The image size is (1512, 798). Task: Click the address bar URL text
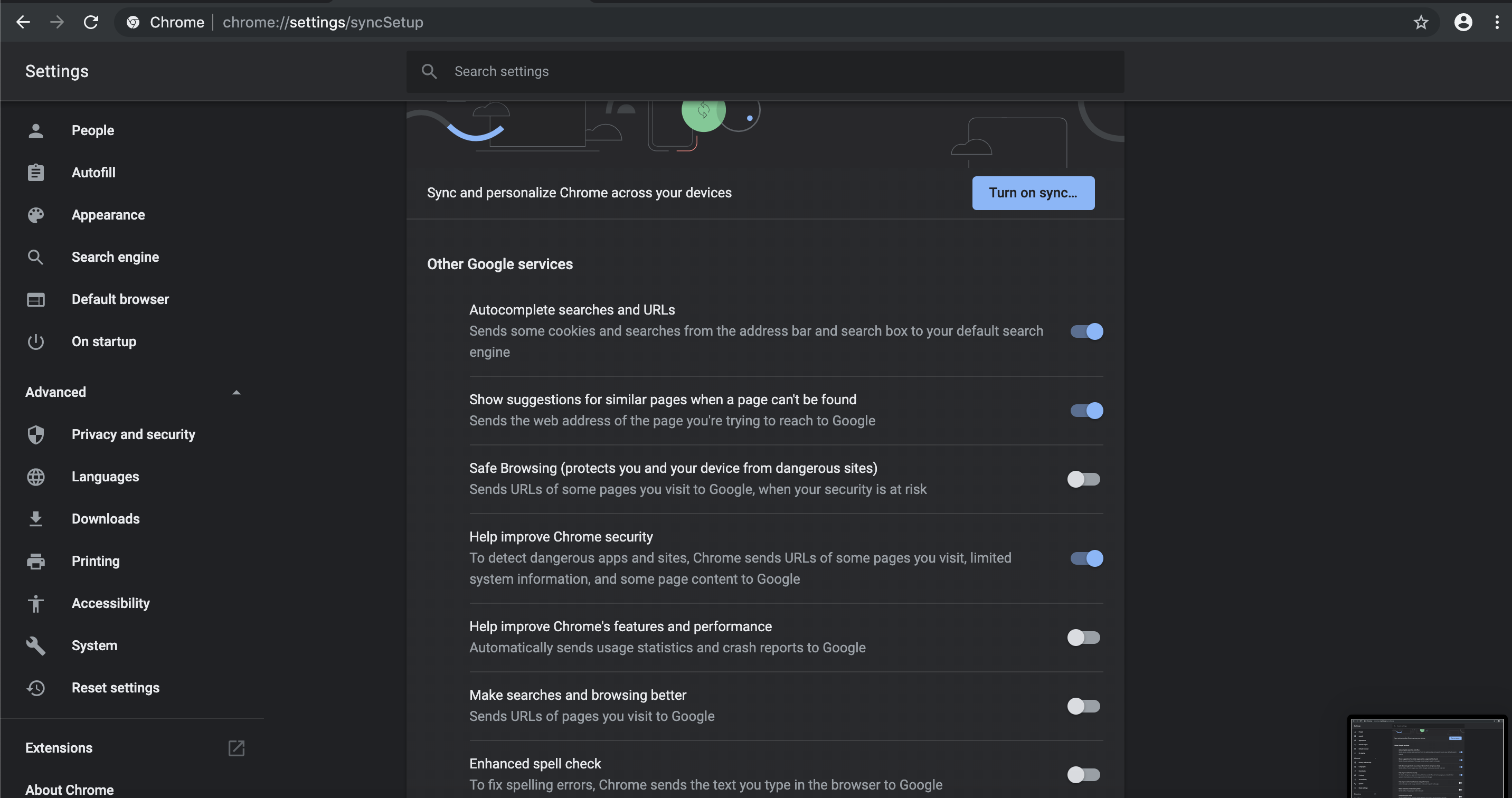click(323, 22)
